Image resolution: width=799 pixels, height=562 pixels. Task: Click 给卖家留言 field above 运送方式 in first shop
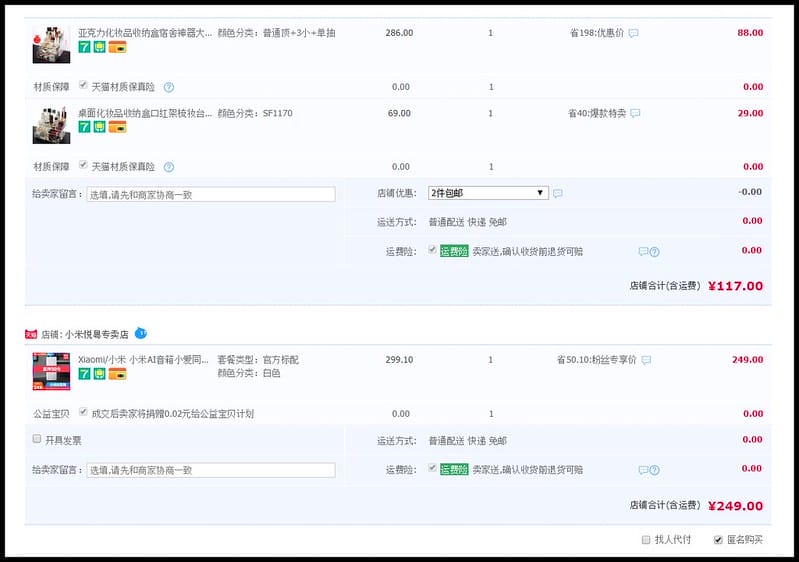point(211,195)
